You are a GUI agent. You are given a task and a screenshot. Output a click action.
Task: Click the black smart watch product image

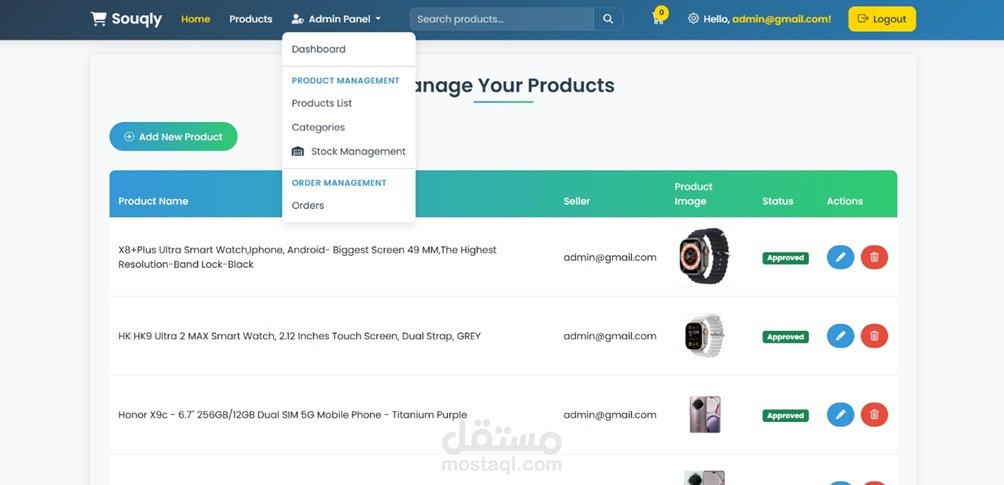point(704,256)
